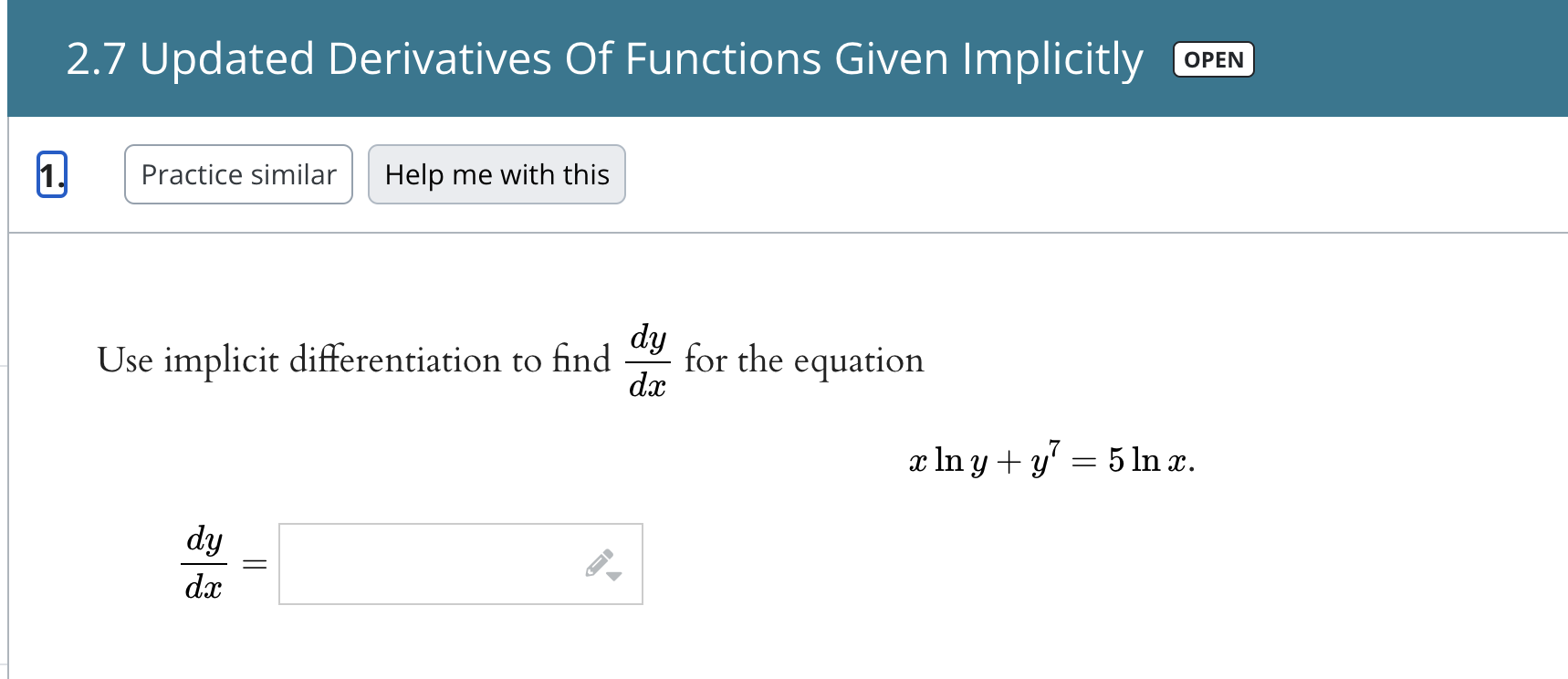Click the Practice similar button

coord(237,174)
